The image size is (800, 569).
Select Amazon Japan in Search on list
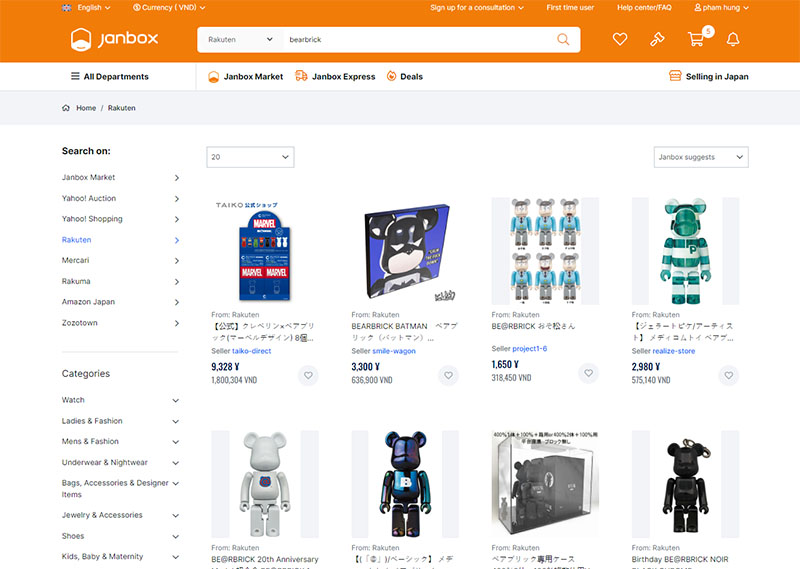[x=120, y=302]
